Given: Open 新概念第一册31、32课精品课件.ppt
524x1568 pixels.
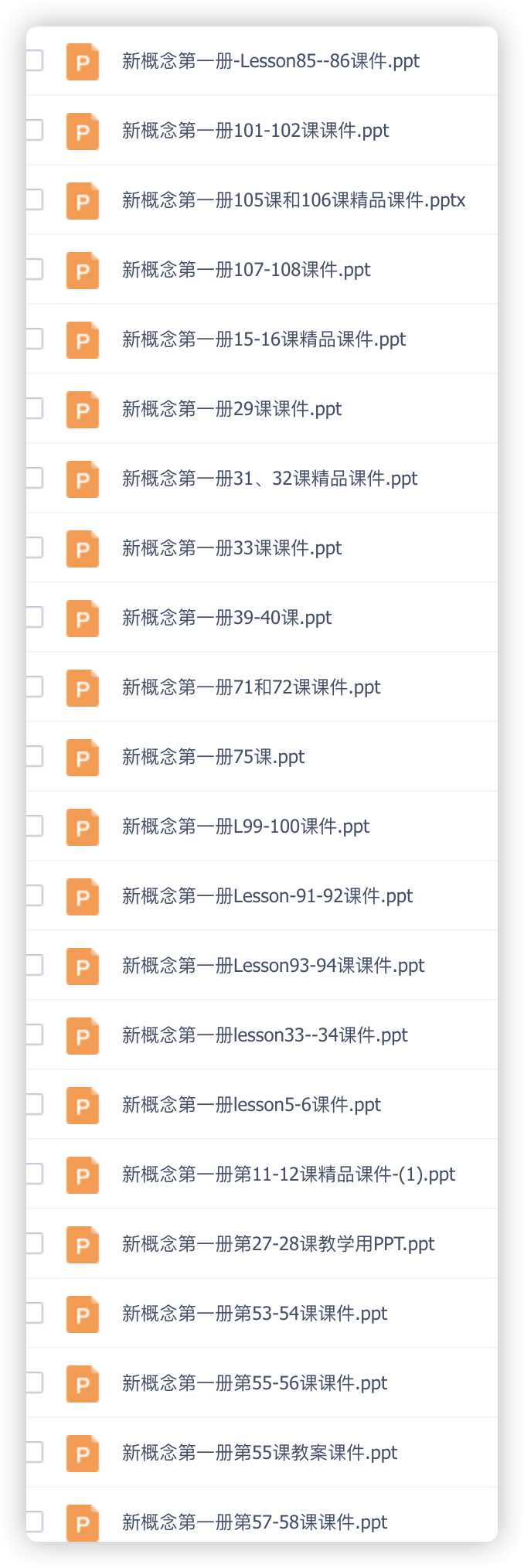Looking at the screenshot, I should (270, 479).
